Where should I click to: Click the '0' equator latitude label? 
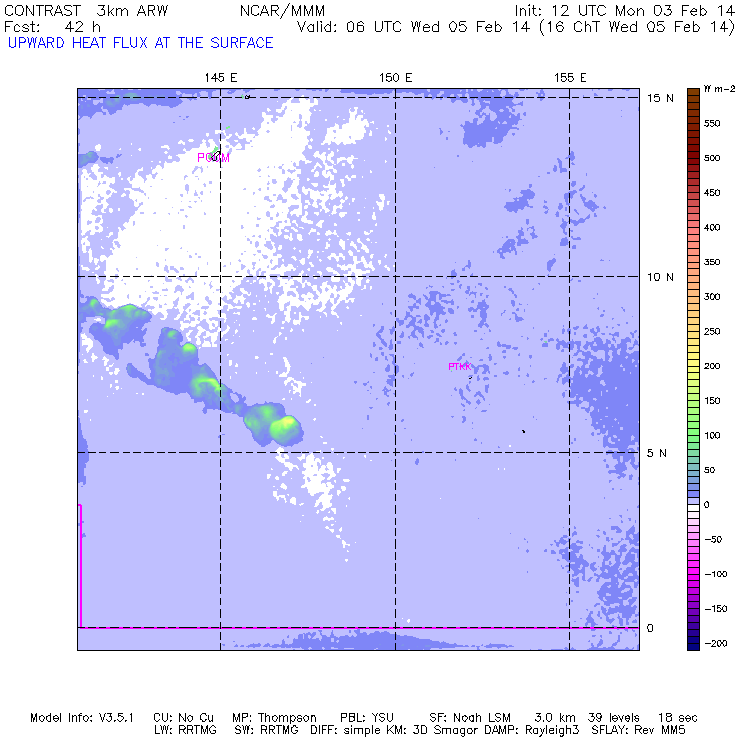(x=650, y=628)
